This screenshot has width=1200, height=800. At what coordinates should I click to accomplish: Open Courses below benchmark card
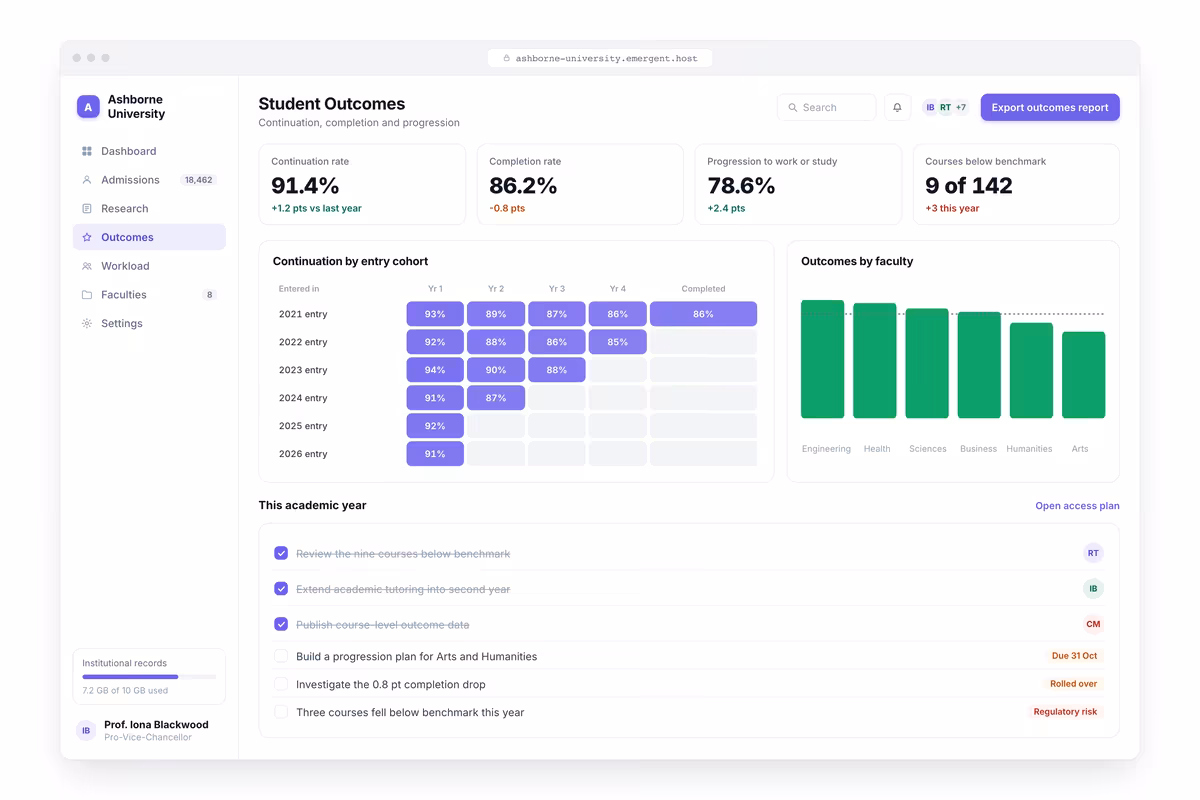(x=1016, y=184)
